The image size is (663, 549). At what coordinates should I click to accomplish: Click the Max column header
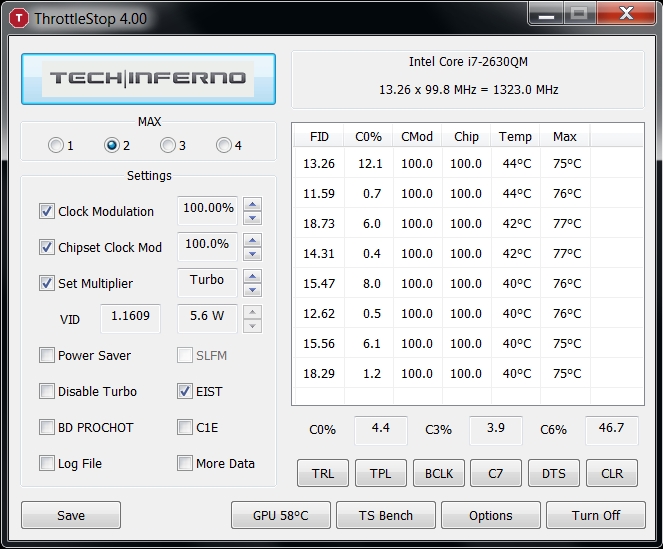564,136
